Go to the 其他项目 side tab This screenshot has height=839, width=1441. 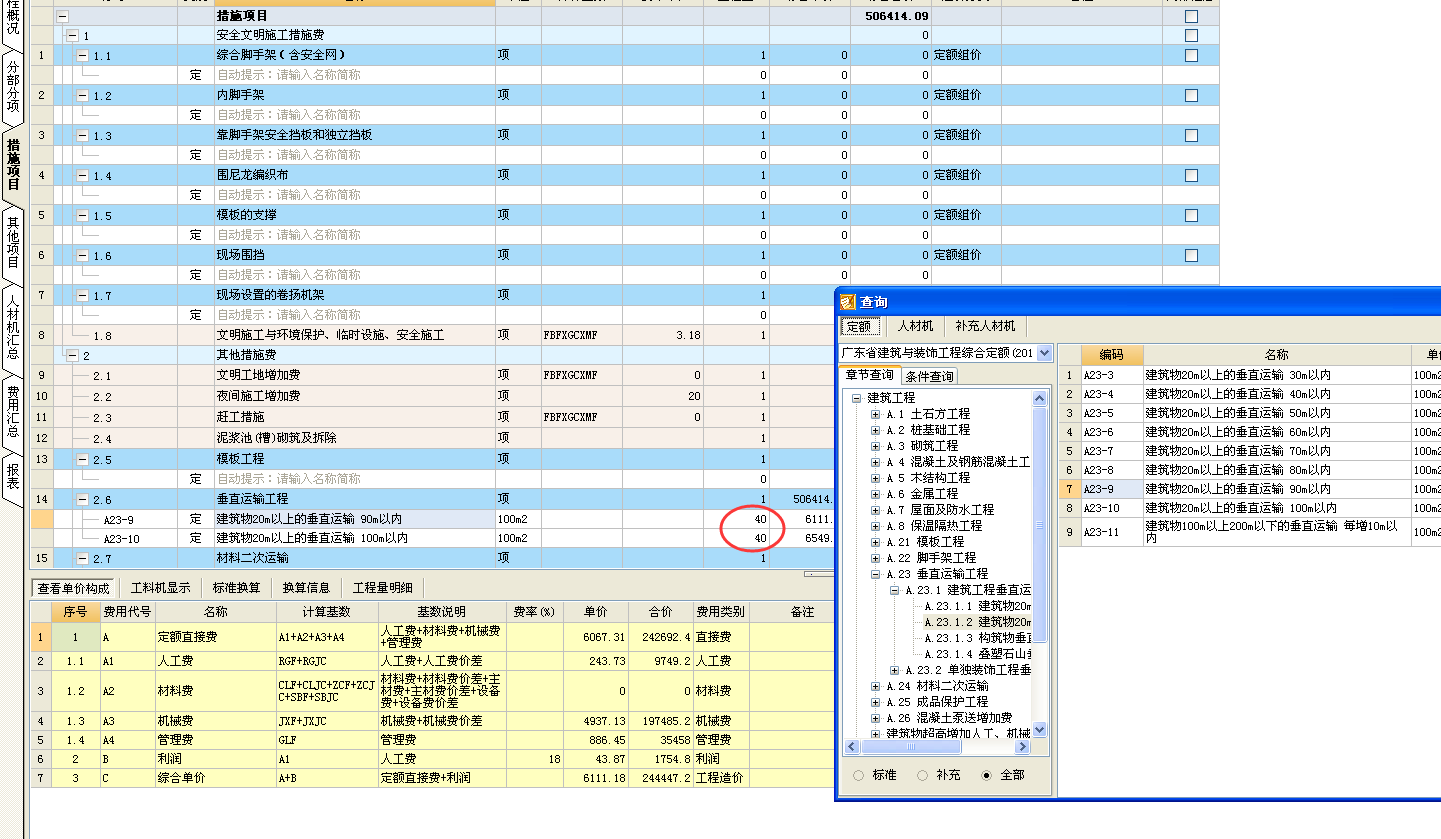[x=13, y=243]
